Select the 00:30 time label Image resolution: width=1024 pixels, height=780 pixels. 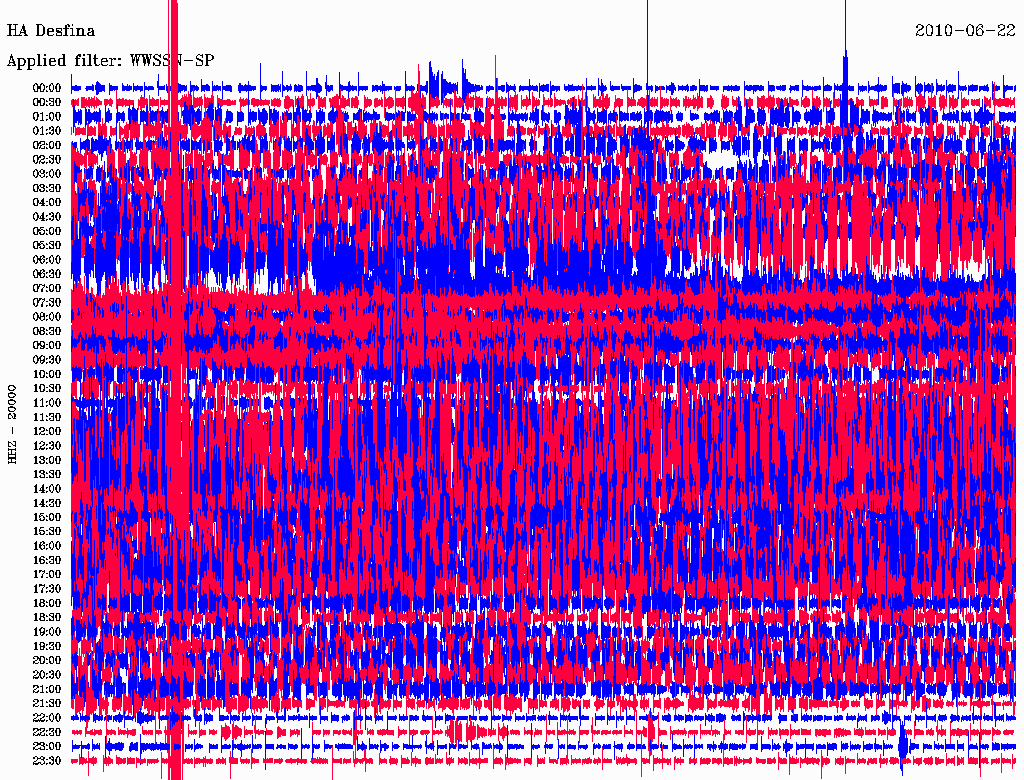click(47, 102)
